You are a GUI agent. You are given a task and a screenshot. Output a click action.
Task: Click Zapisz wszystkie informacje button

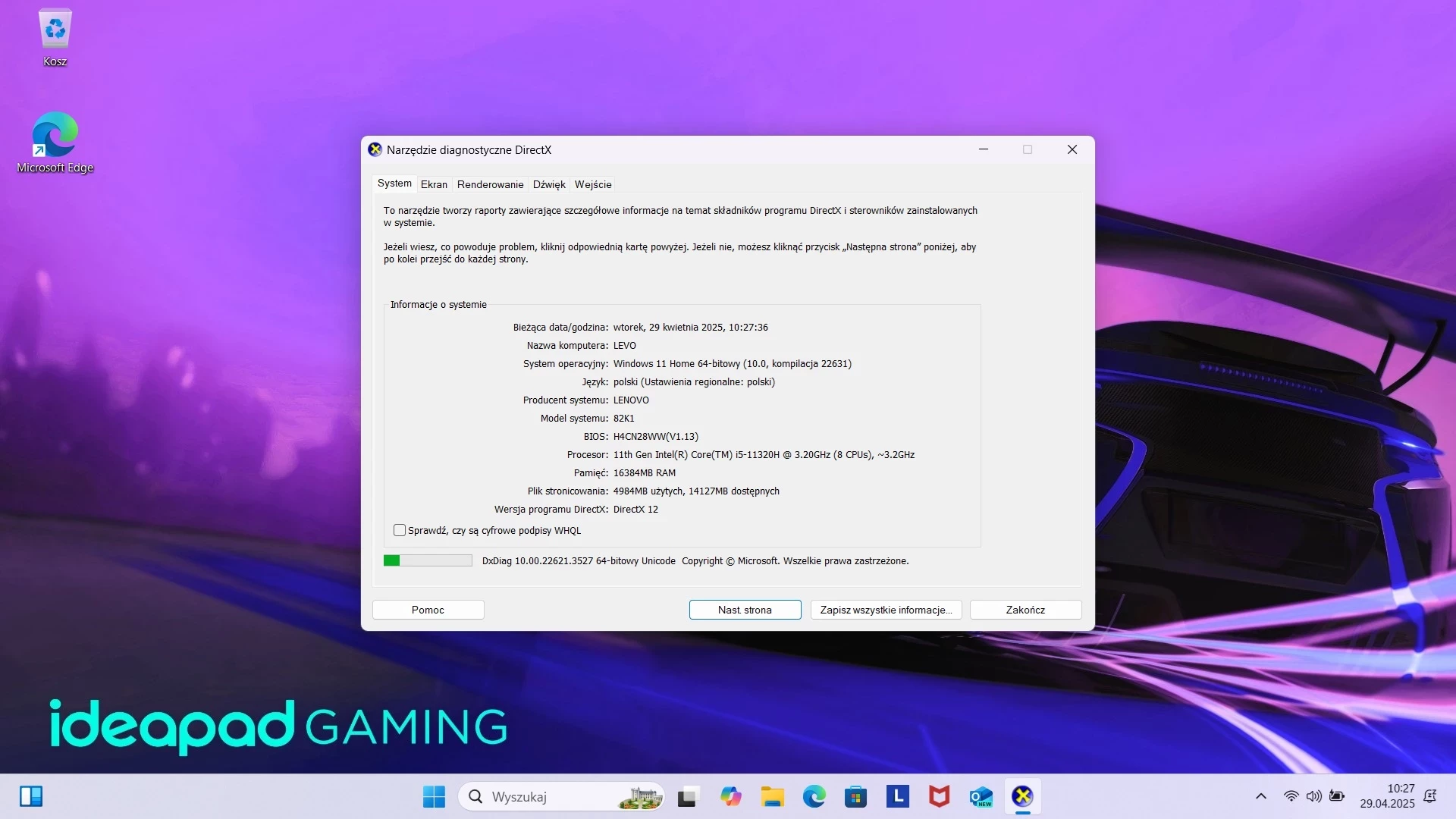886,610
